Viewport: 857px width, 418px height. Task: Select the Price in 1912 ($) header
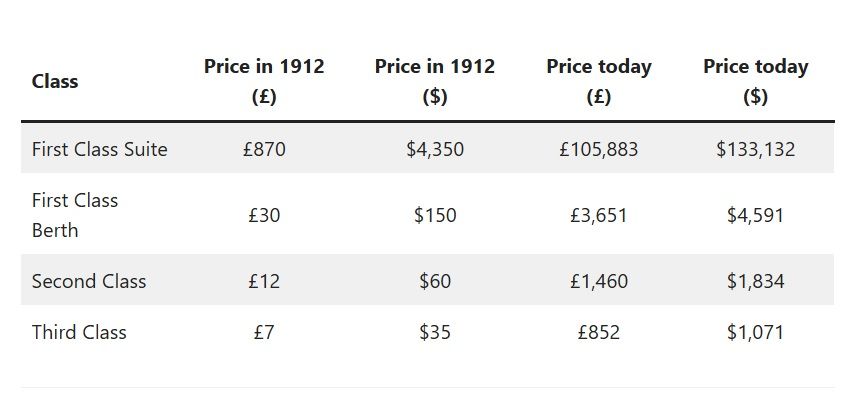pyautogui.click(x=435, y=82)
